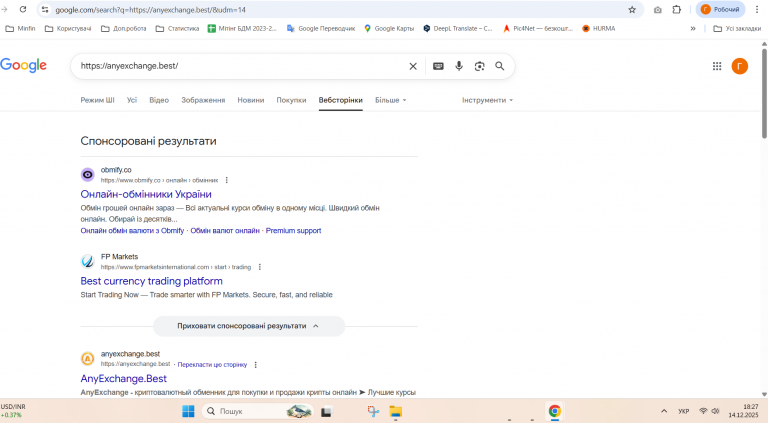The width and height of the screenshot is (768, 423).
Task: Open the Мітінг БДМ 2023 bookmark
Action: point(242,28)
